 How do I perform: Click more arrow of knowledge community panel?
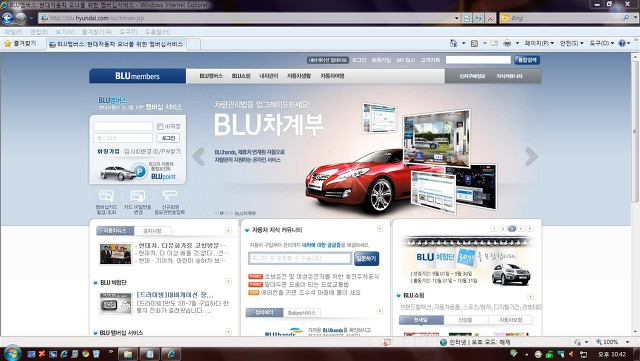point(380,229)
